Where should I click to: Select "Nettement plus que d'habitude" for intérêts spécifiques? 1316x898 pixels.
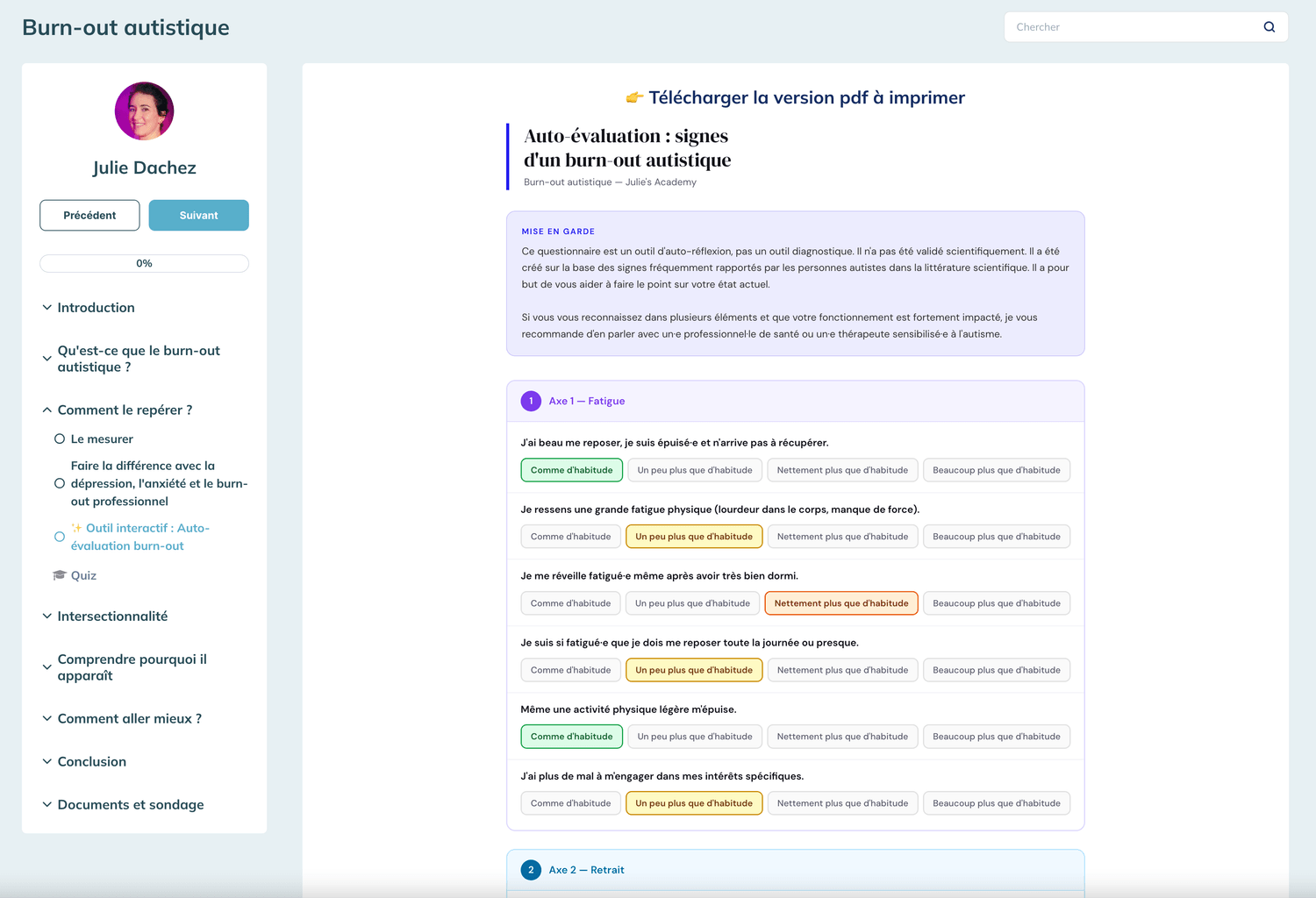tap(842, 803)
